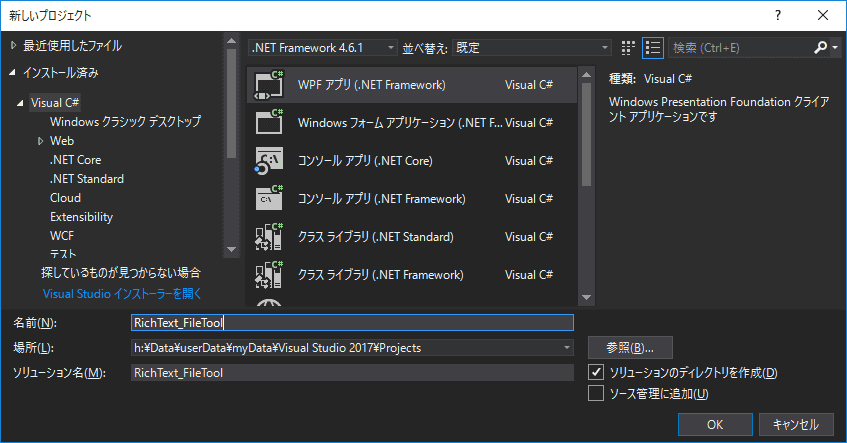Viewport: 847px width, 443px height.
Task: Select the テスト category
Action: (63, 254)
